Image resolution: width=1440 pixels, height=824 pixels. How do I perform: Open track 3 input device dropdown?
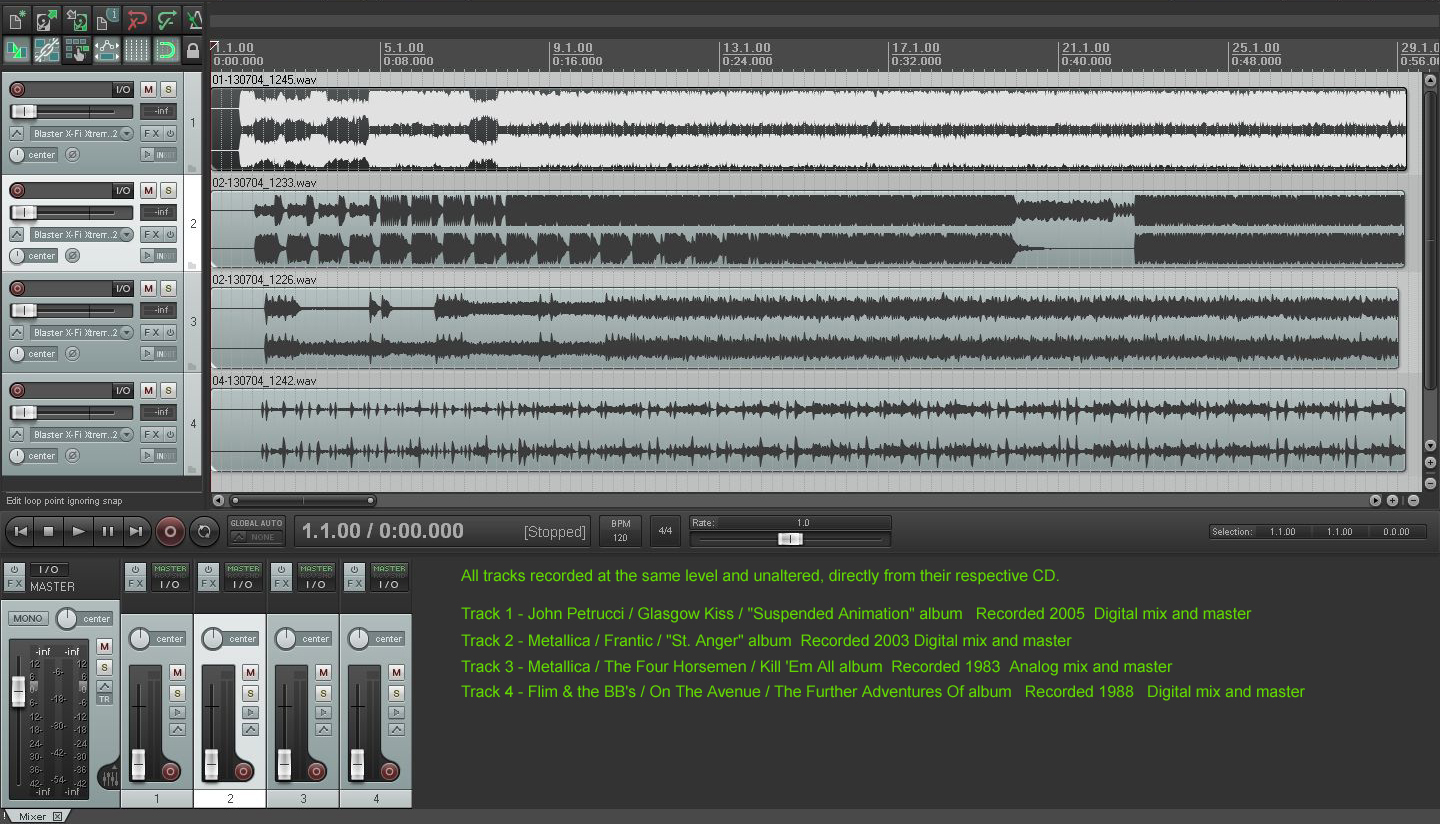(x=82, y=332)
